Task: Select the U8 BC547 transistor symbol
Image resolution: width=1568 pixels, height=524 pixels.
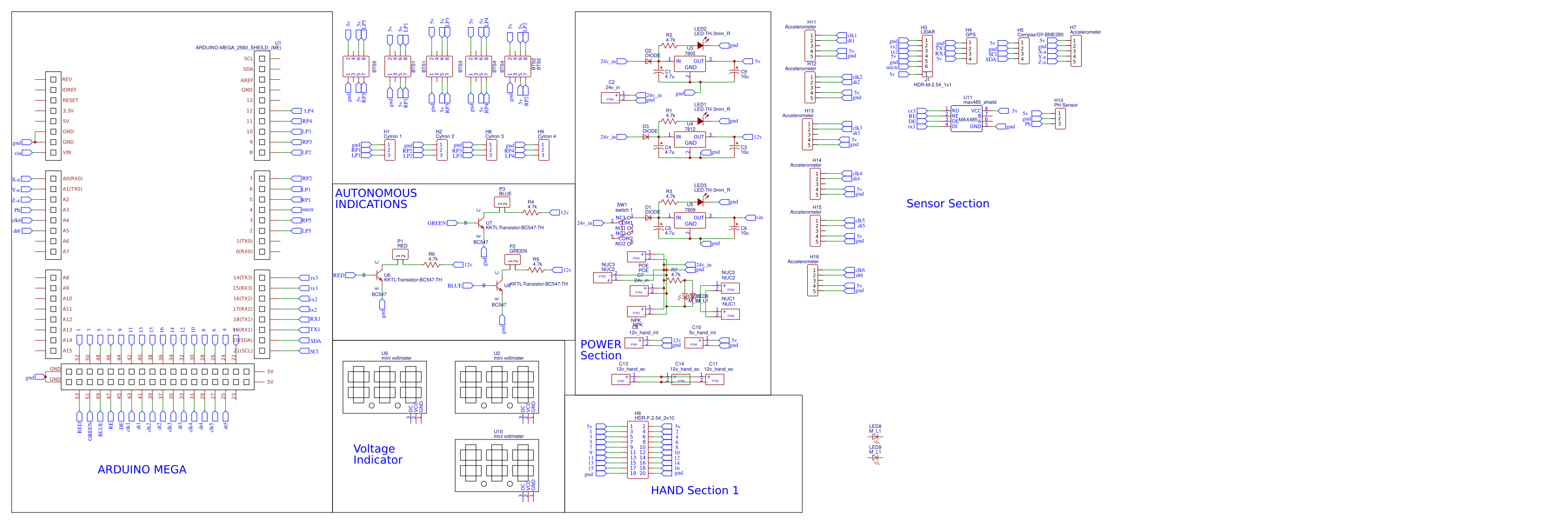Action: pos(498,286)
